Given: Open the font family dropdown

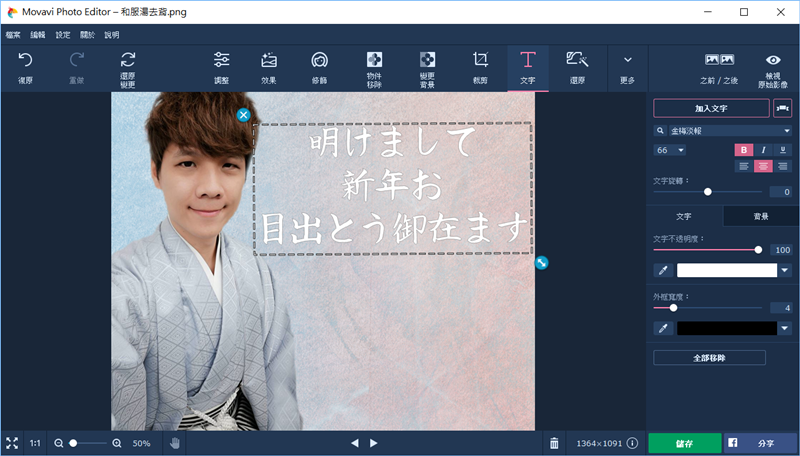Looking at the screenshot, I should click(730, 131).
